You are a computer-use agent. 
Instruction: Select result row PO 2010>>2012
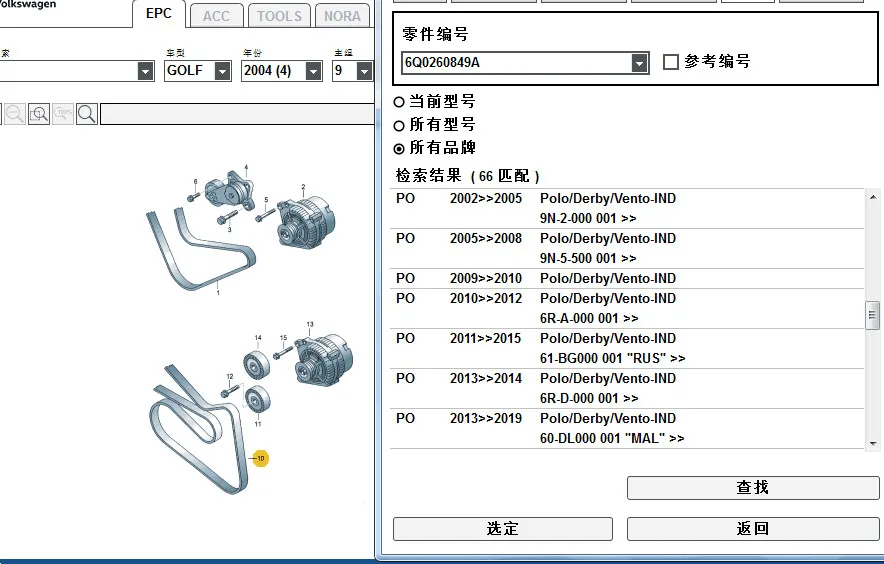[x=627, y=309]
